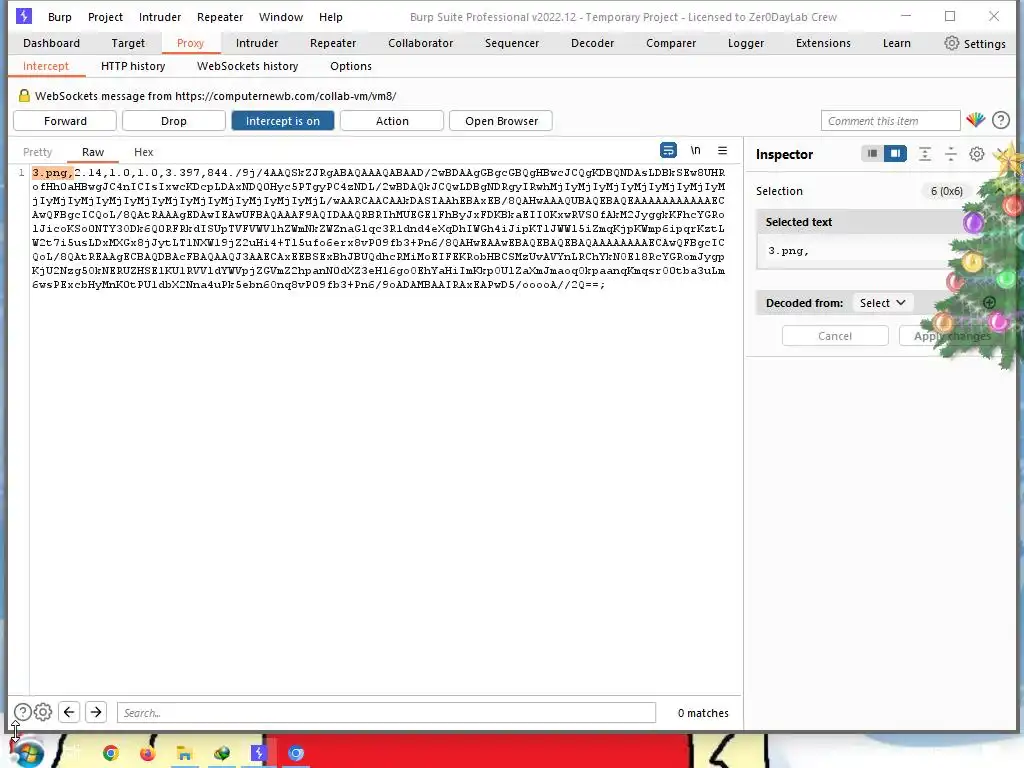The height and width of the screenshot is (768, 1024).
Task: Open the Collaborator tab
Action: click(x=421, y=43)
